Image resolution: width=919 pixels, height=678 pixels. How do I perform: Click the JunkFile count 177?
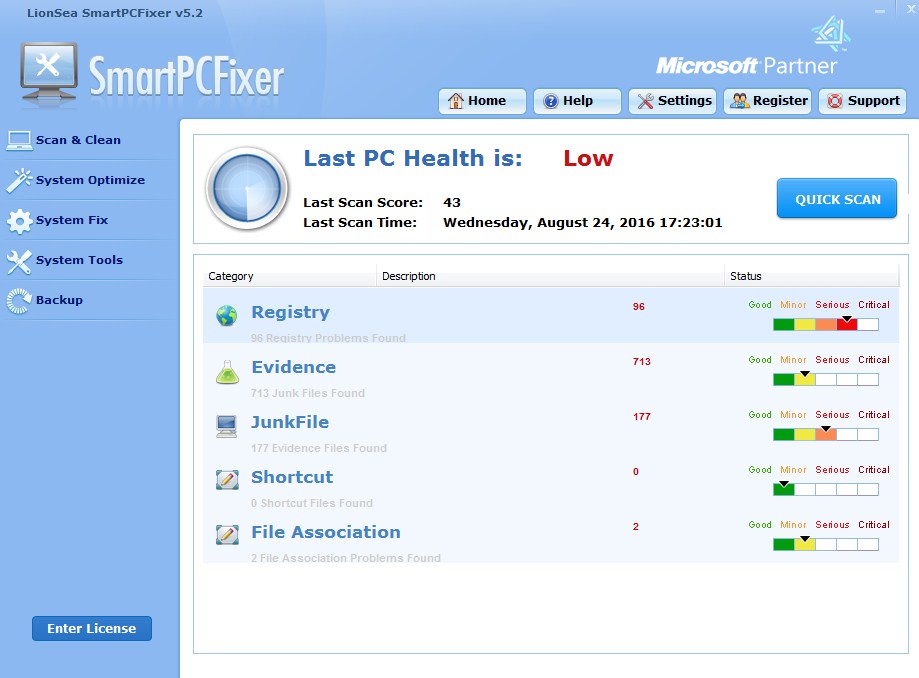pyautogui.click(x=642, y=417)
